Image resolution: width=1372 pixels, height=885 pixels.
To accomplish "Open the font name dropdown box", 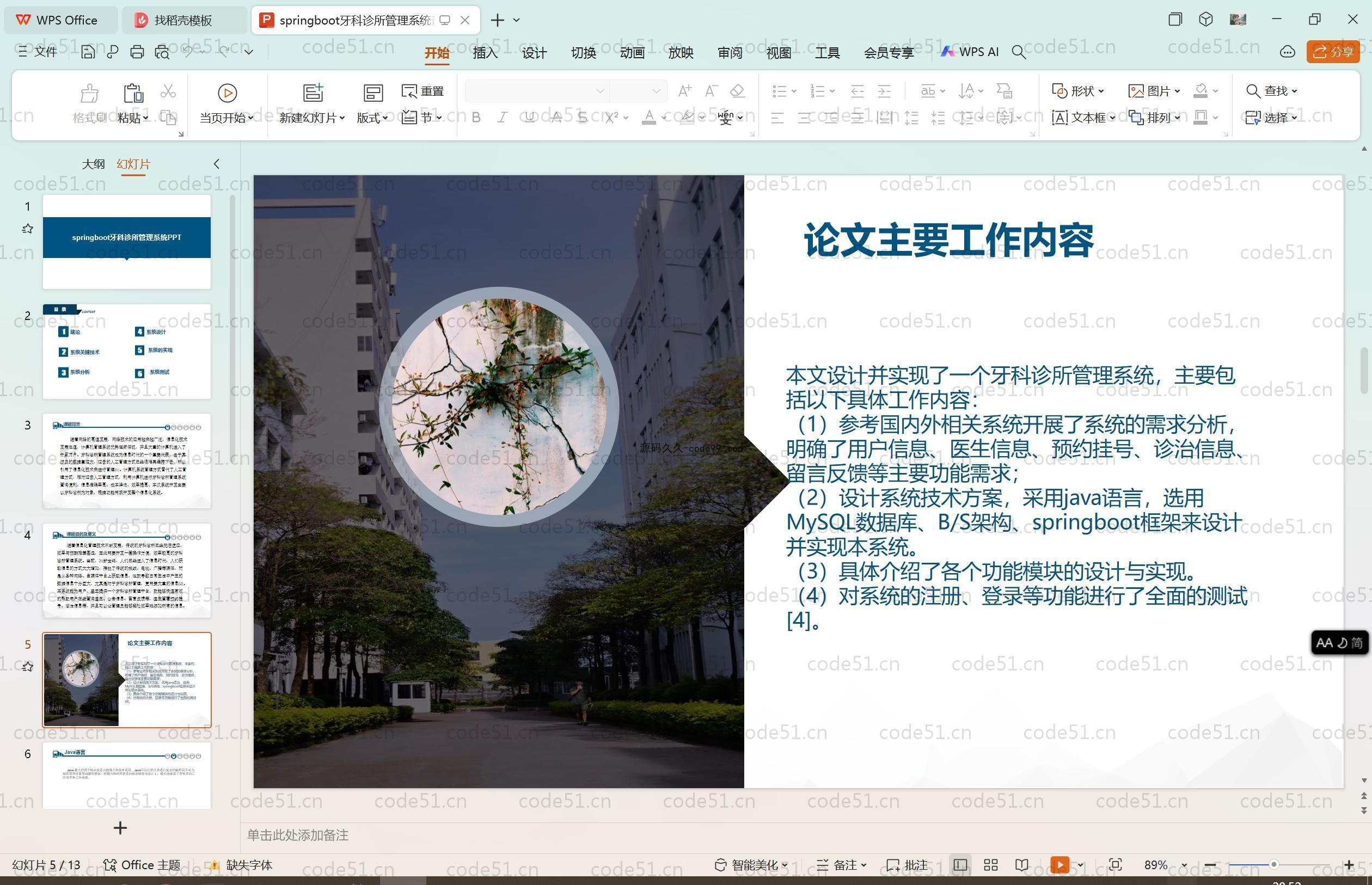I will [x=536, y=91].
